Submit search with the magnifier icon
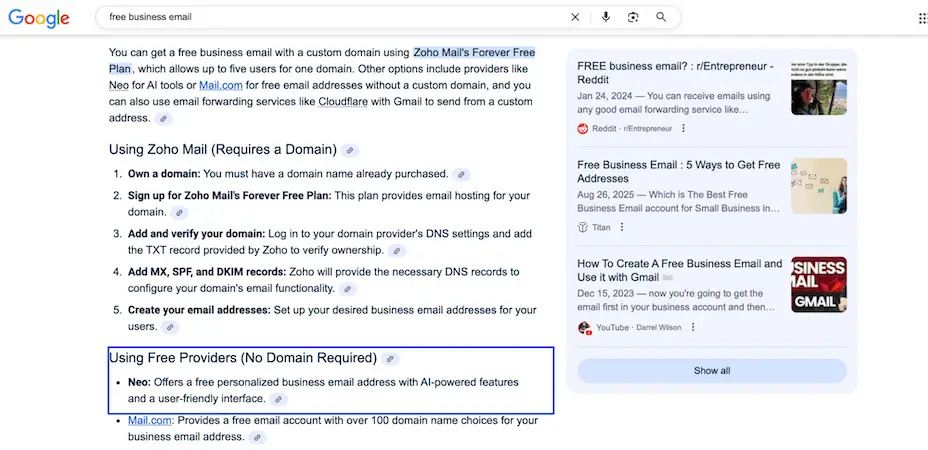This screenshot has height=450, width=928. click(661, 17)
